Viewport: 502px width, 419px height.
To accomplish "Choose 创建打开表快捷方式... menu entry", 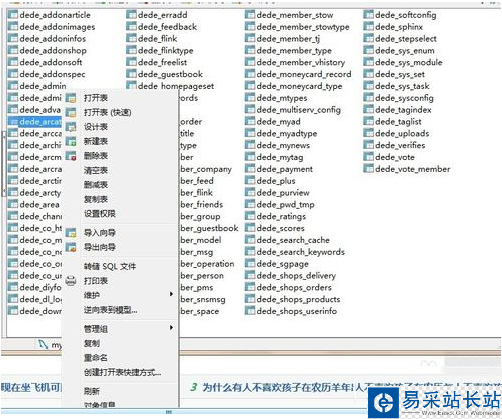I will pos(123,372).
